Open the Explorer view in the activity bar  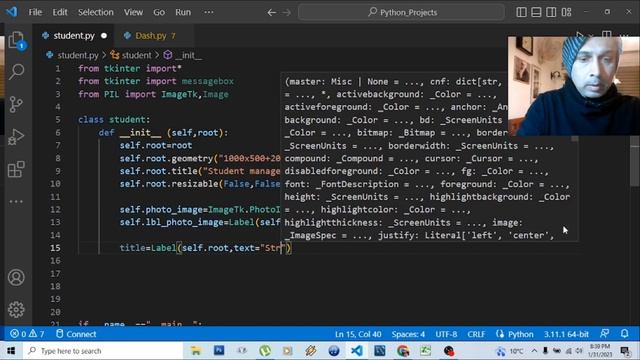(16, 40)
